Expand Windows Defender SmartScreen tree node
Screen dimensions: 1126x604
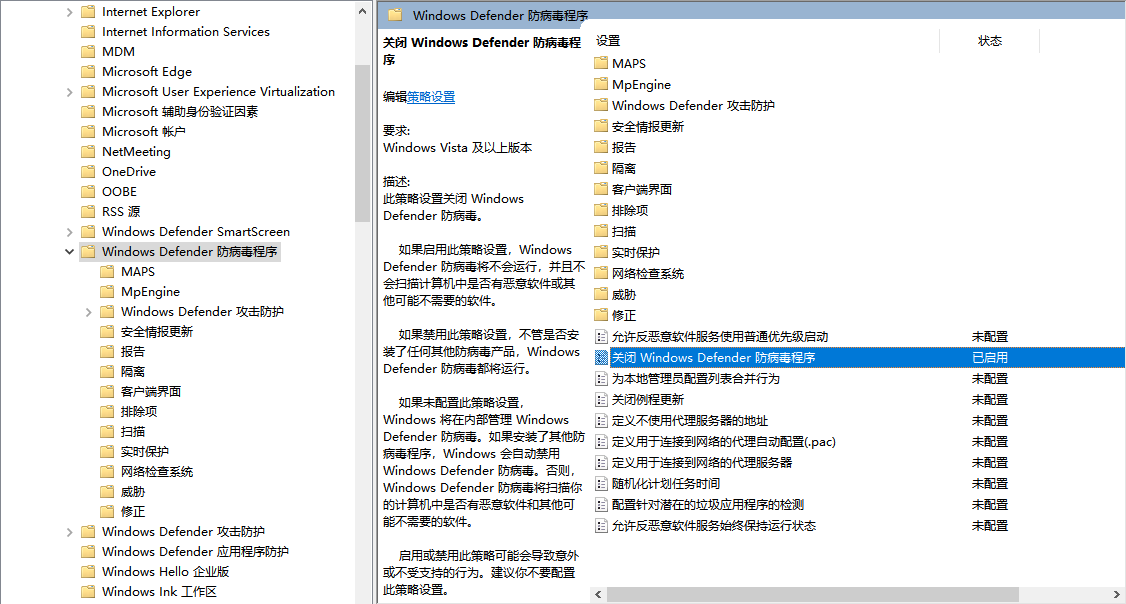[x=69, y=232]
